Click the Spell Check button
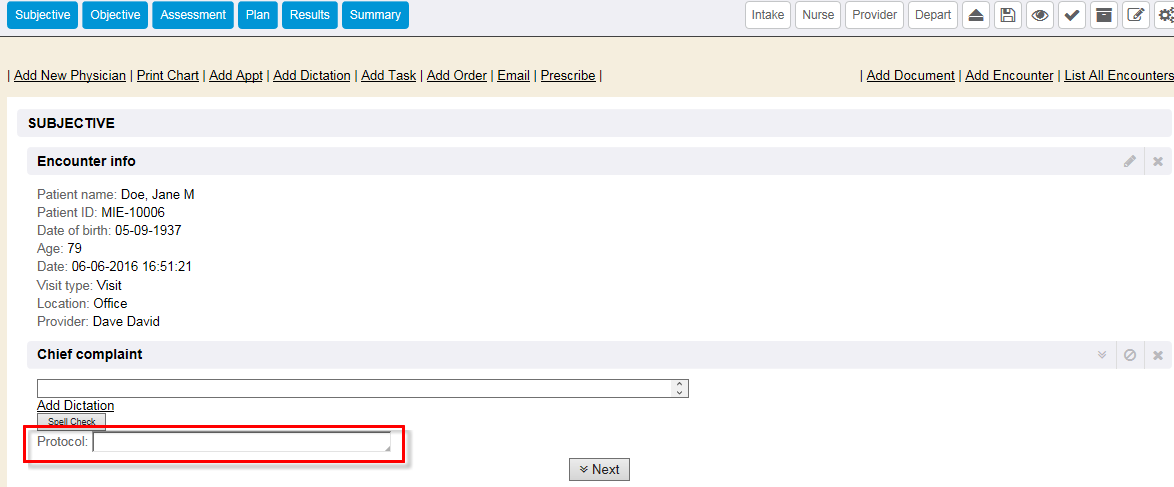The width and height of the screenshot is (1174, 487). pos(72,422)
